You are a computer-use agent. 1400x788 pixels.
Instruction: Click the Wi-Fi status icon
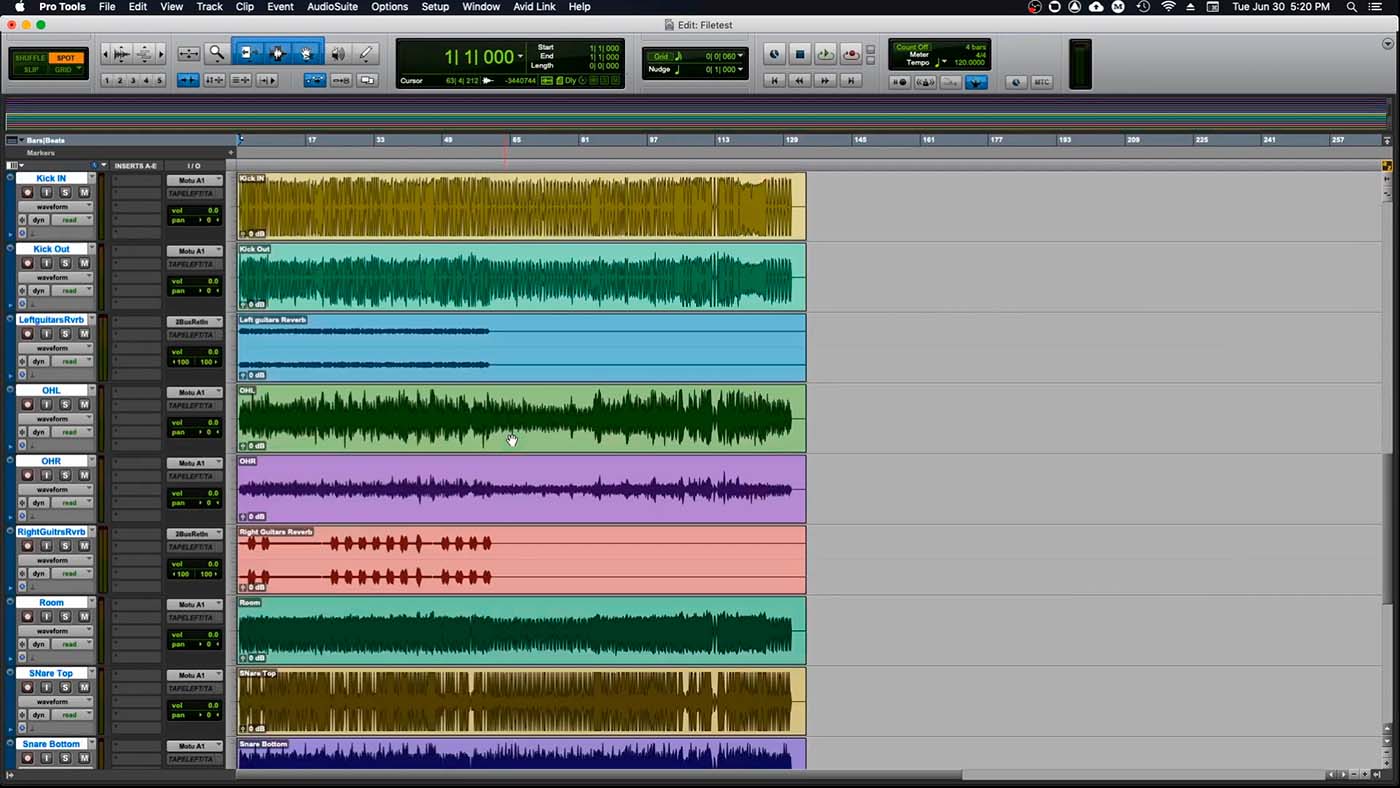click(1168, 7)
